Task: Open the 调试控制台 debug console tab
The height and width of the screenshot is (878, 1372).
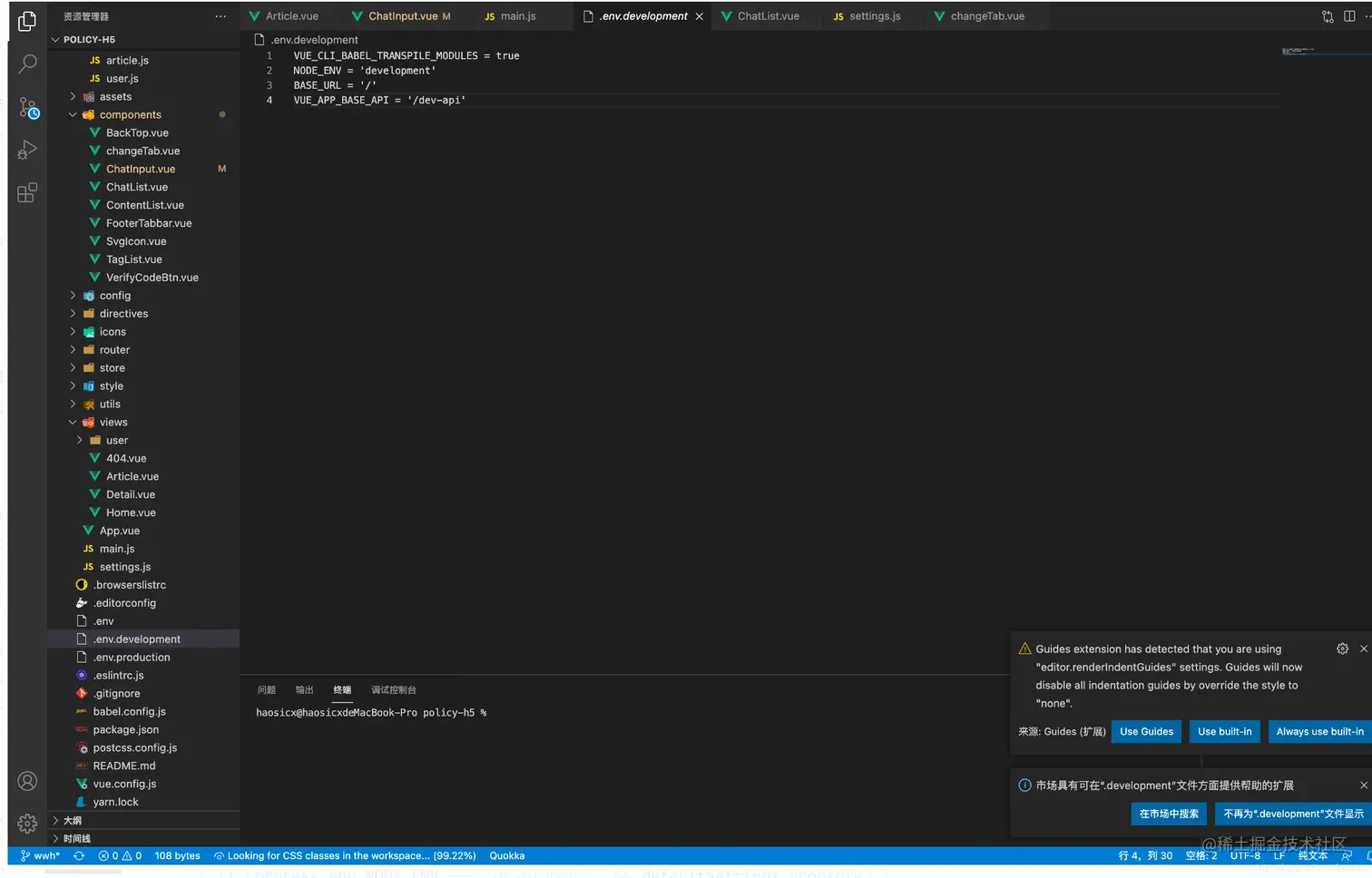Action: click(394, 690)
